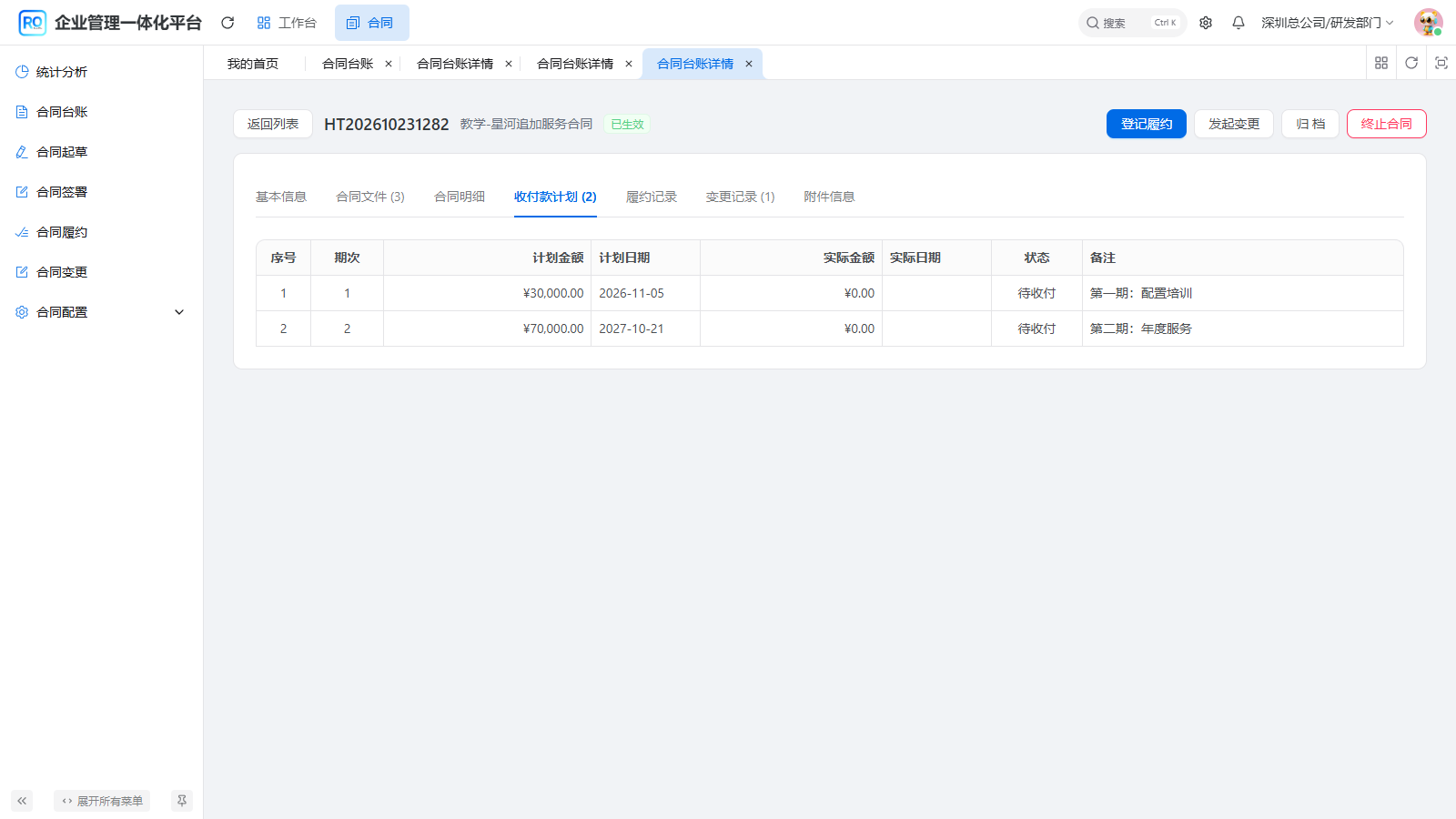1456x819 pixels.
Task: Open the 履约记录 tab
Action: [x=652, y=197]
